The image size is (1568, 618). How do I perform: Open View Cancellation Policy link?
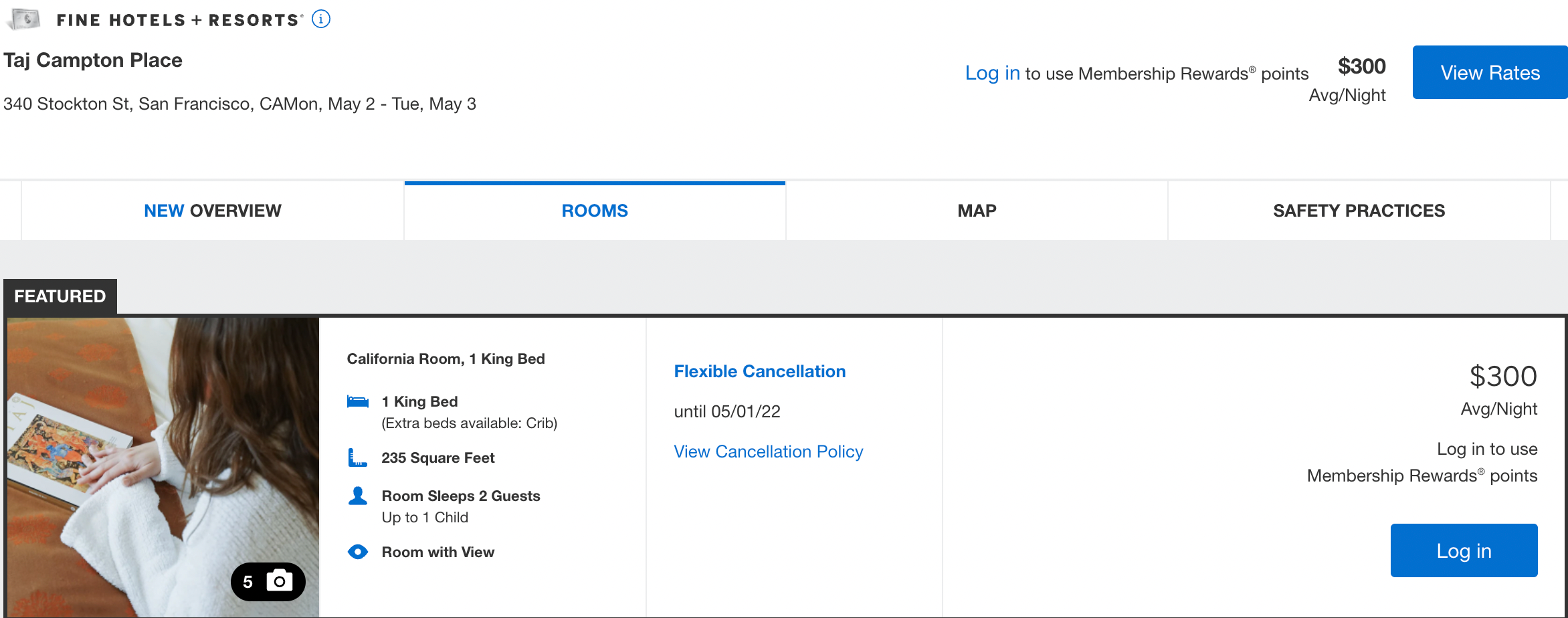click(768, 451)
